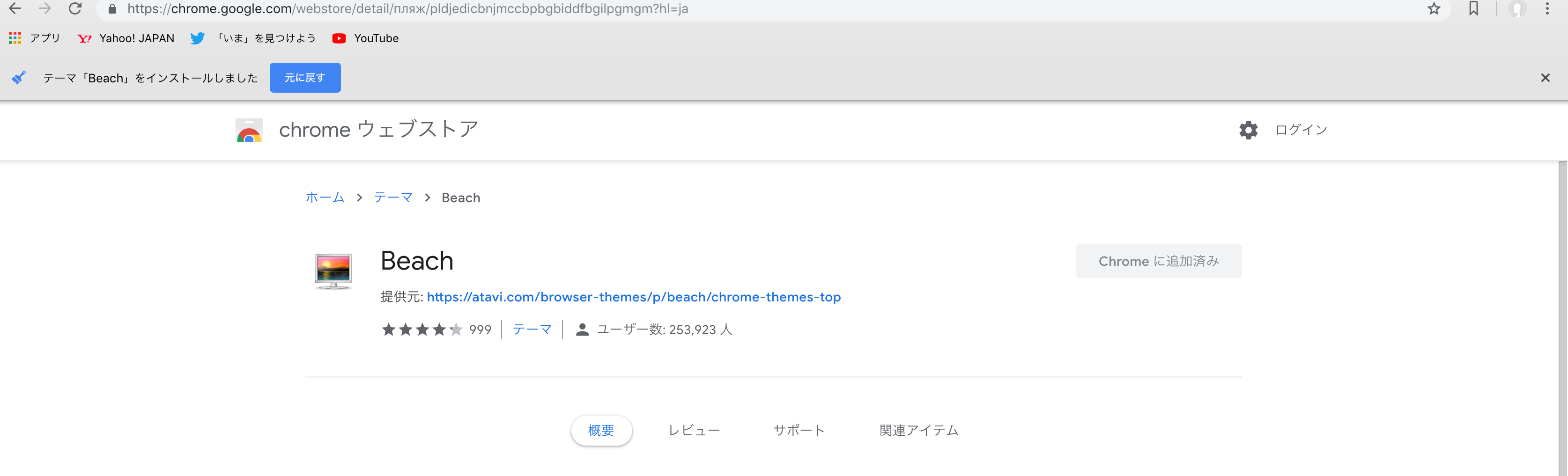Viewport: 1568px width, 476px height.
Task: Open the atavi.com provider link
Action: (634, 297)
